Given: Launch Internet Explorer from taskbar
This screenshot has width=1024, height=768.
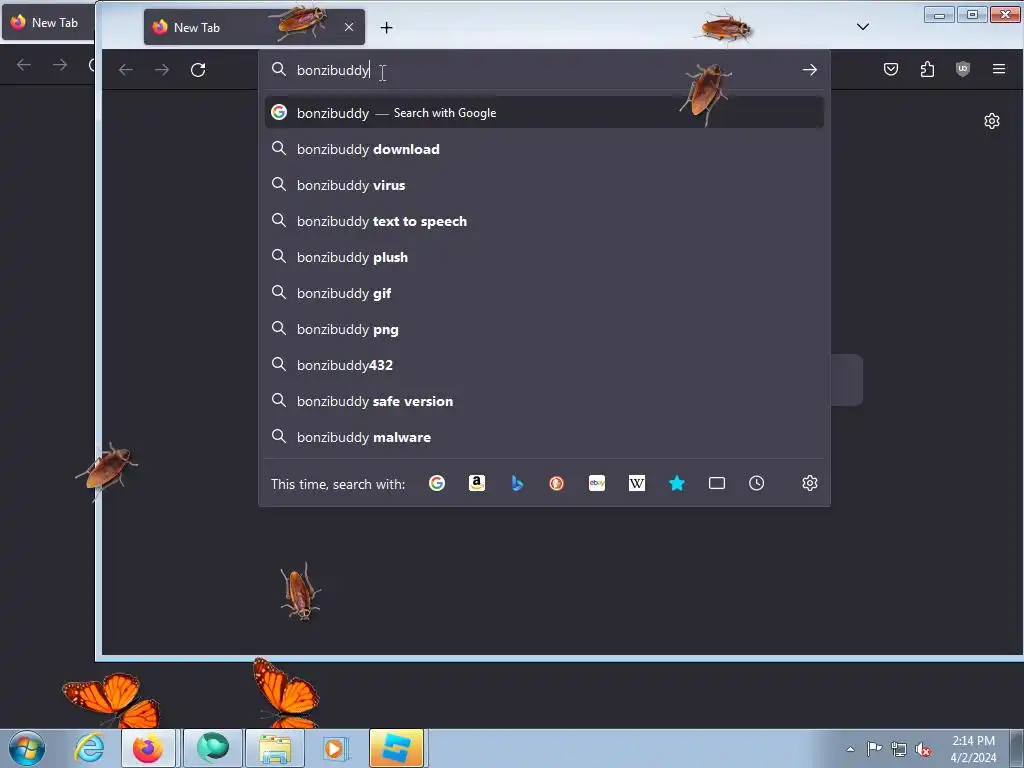Looking at the screenshot, I should coord(89,748).
